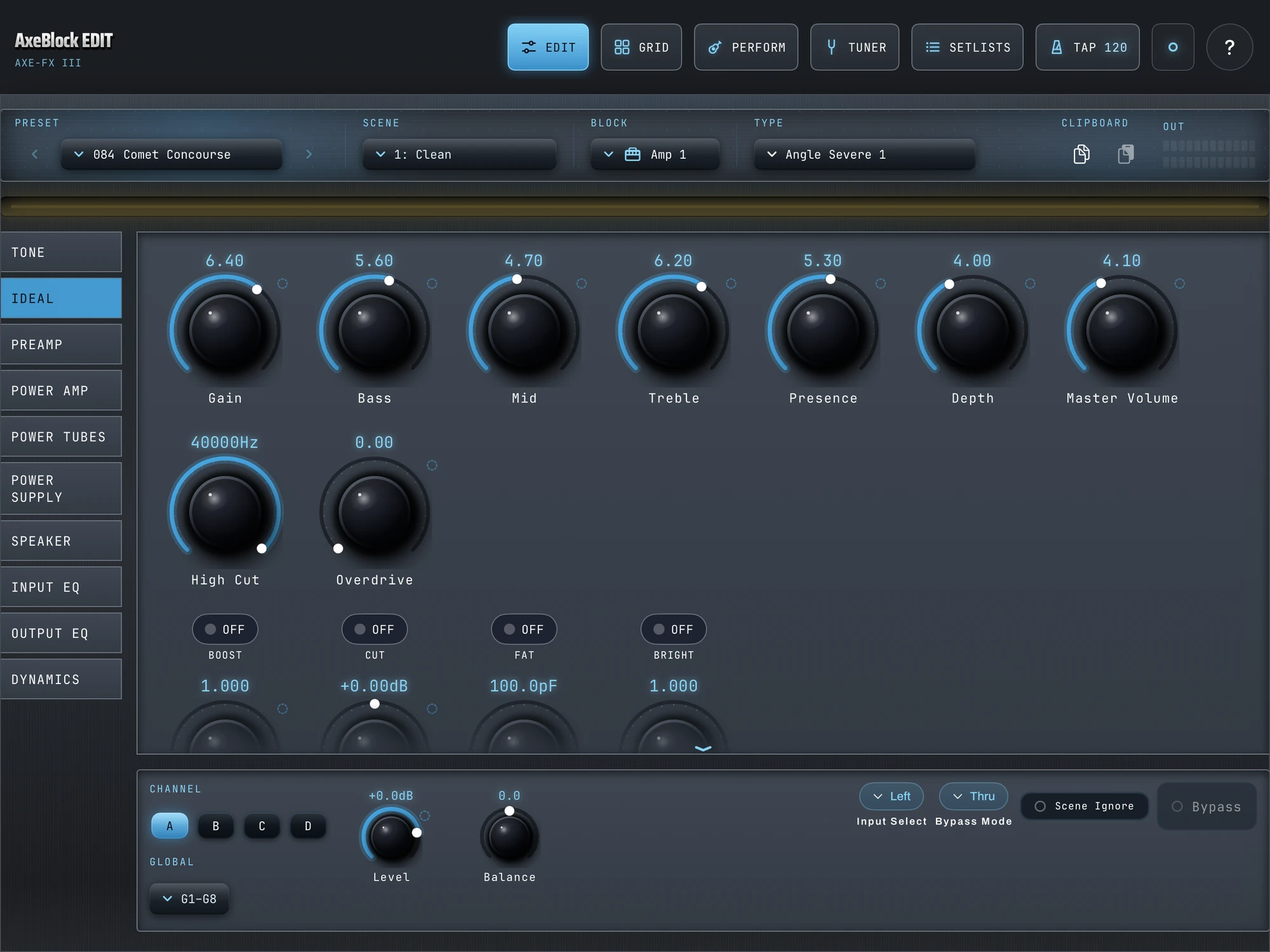Go to the previous preset arrow
The image size is (1270, 952).
[x=35, y=154]
